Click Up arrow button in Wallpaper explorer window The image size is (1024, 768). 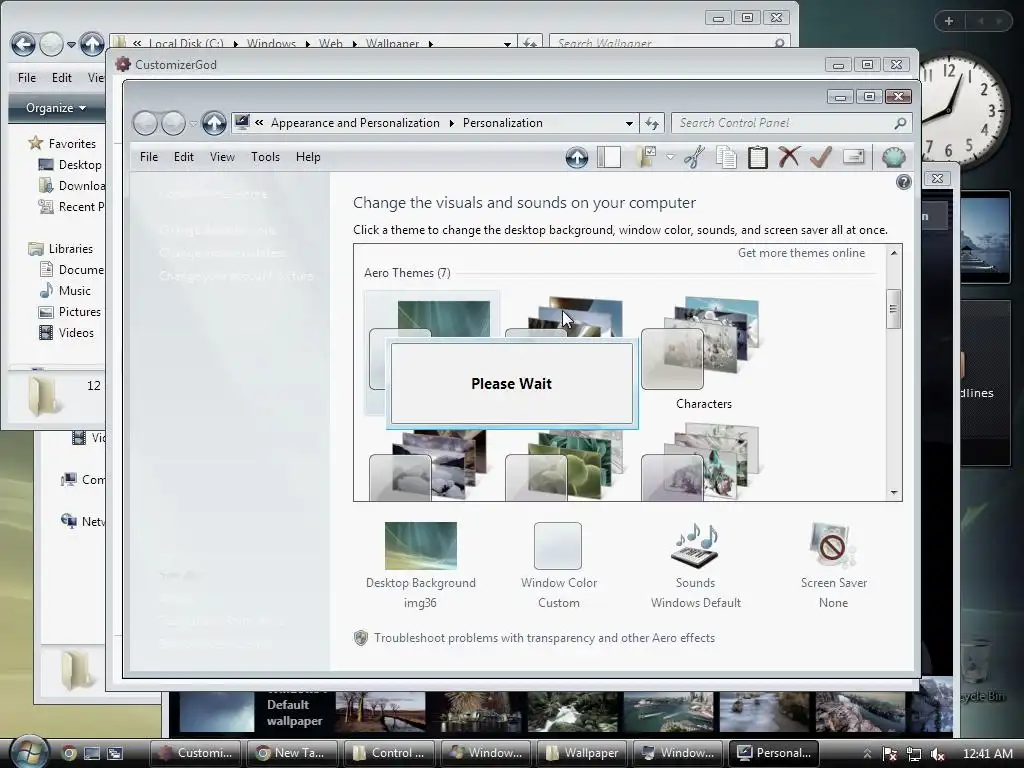(92, 44)
